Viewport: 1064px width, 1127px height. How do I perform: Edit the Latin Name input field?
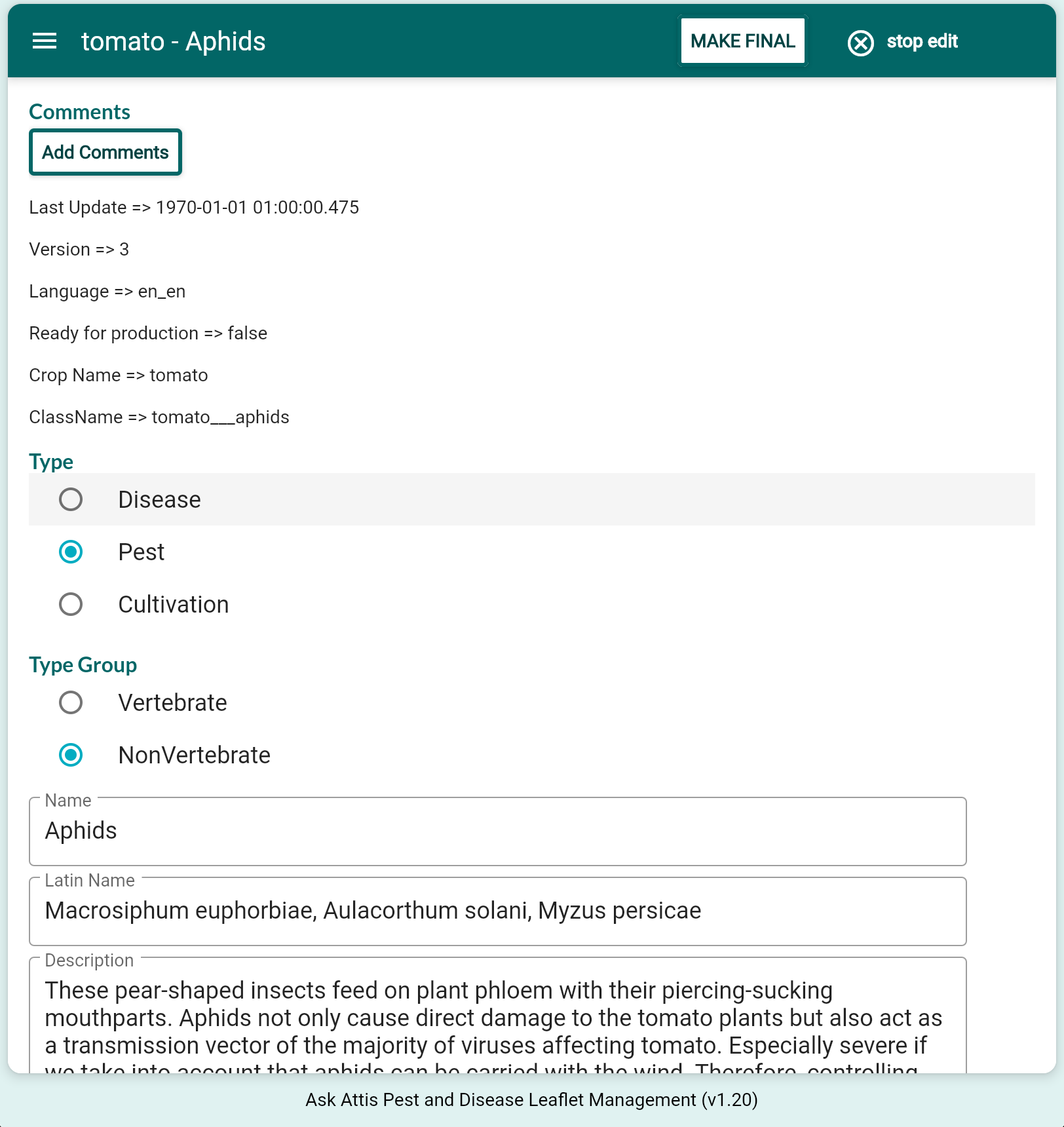498,911
